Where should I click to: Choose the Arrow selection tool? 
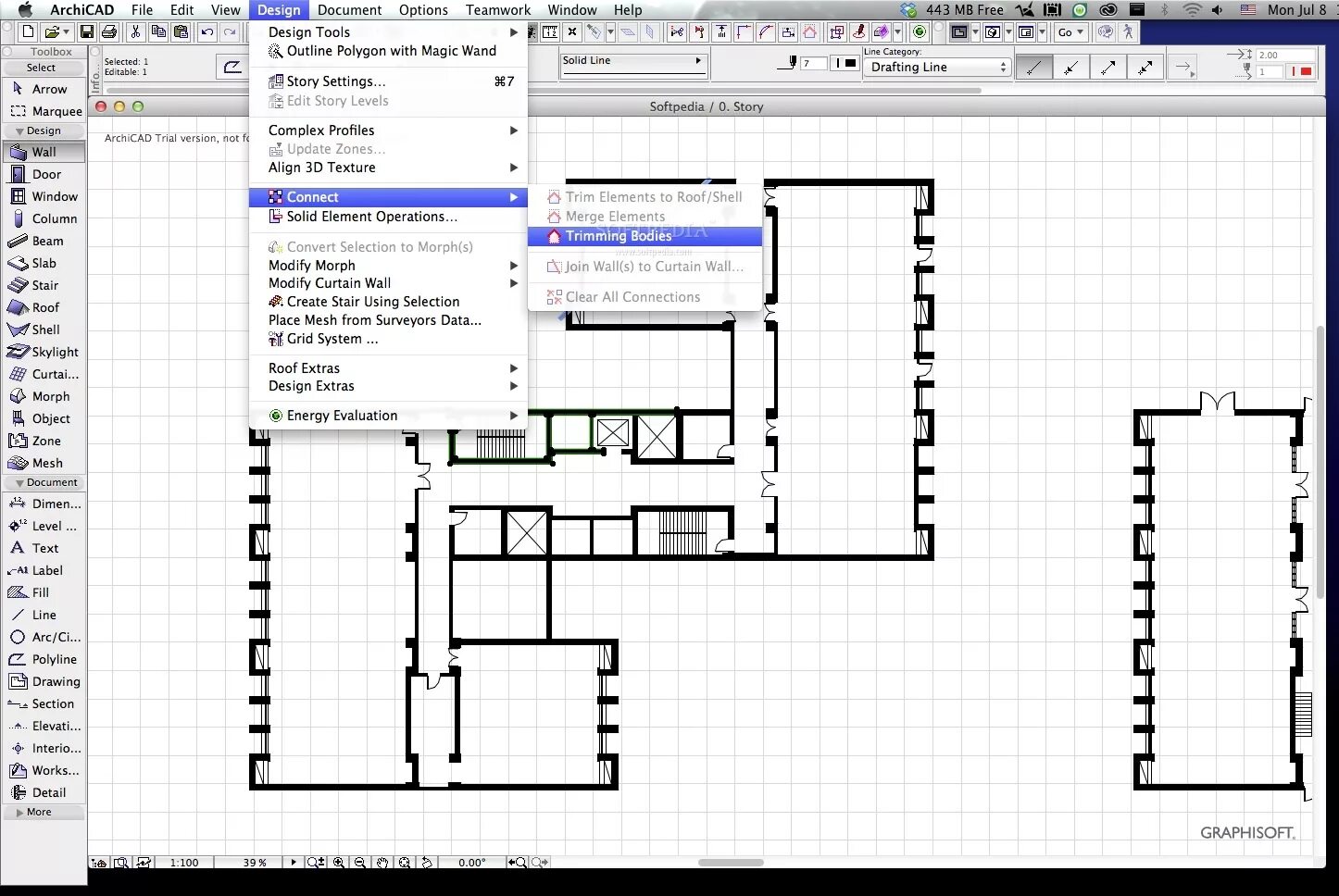click(x=44, y=89)
